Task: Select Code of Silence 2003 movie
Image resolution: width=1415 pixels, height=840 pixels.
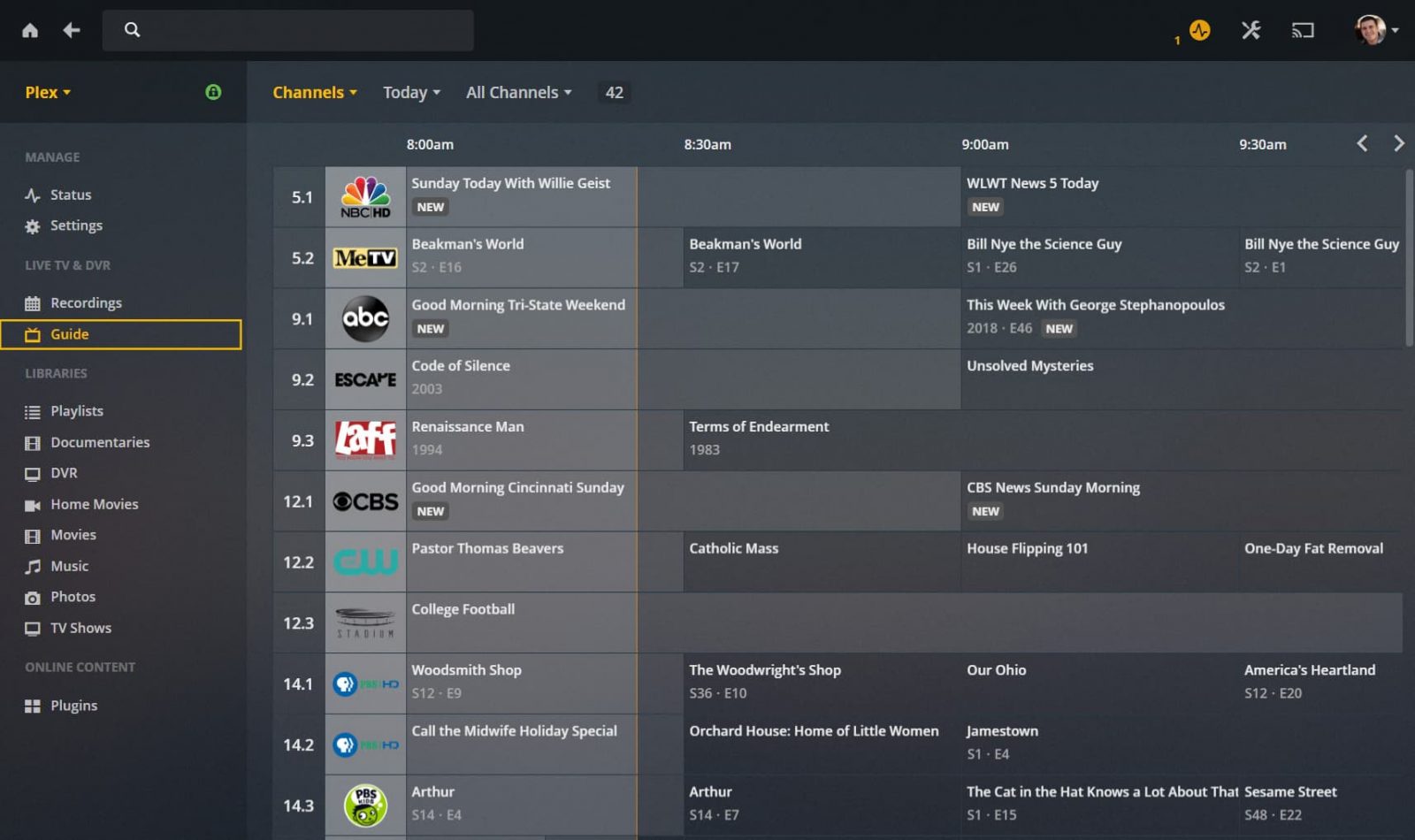Action: (x=683, y=379)
